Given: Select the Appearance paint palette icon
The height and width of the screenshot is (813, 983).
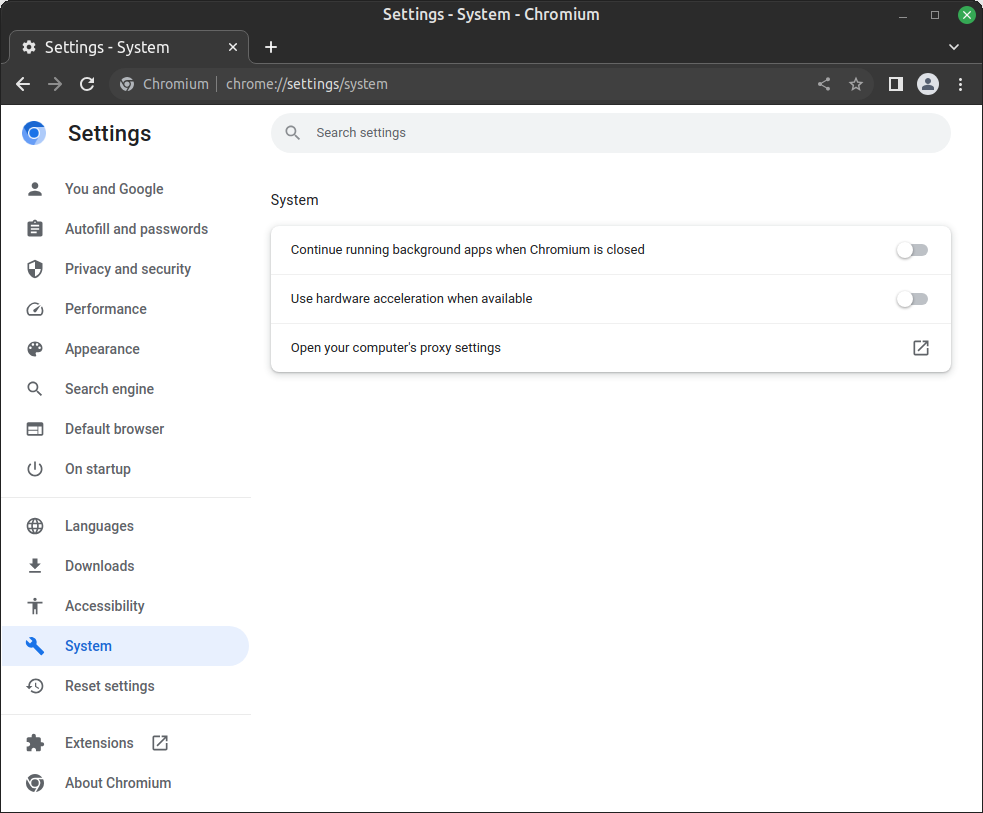Looking at the screenshot, I should coord(35,349).
